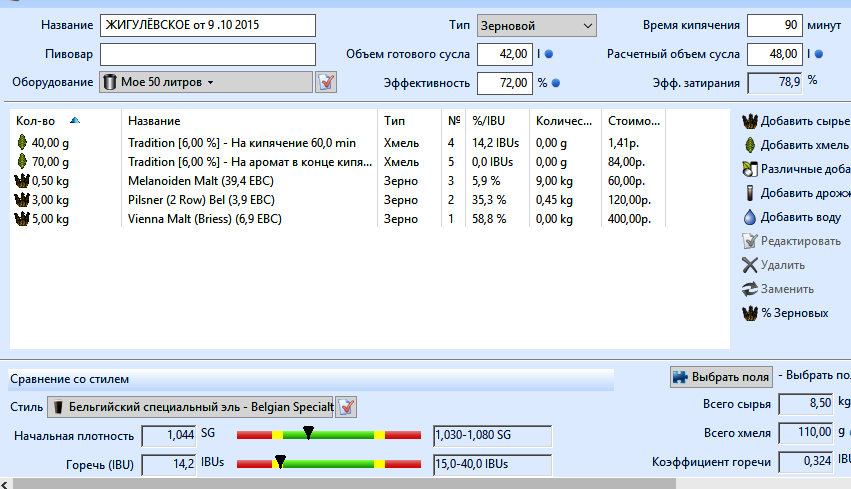Click 15,0-40,0 IBUs range field
The height and width of the screenshot is (489, 851).
point(492,464)
